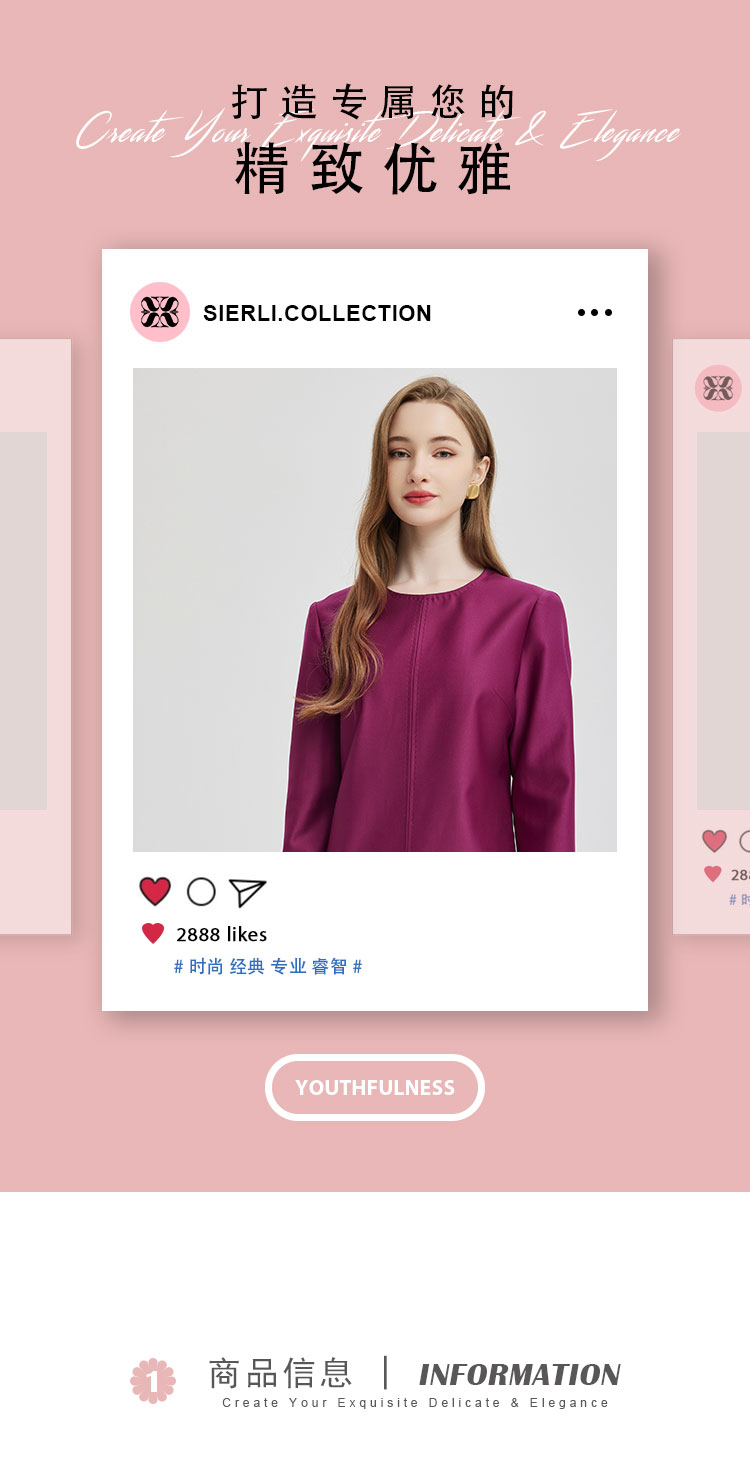Click the blue hashtag line 时尚 经典 专业 睿智
Viewport: 750px width, 1461px height.
point(268,966)
